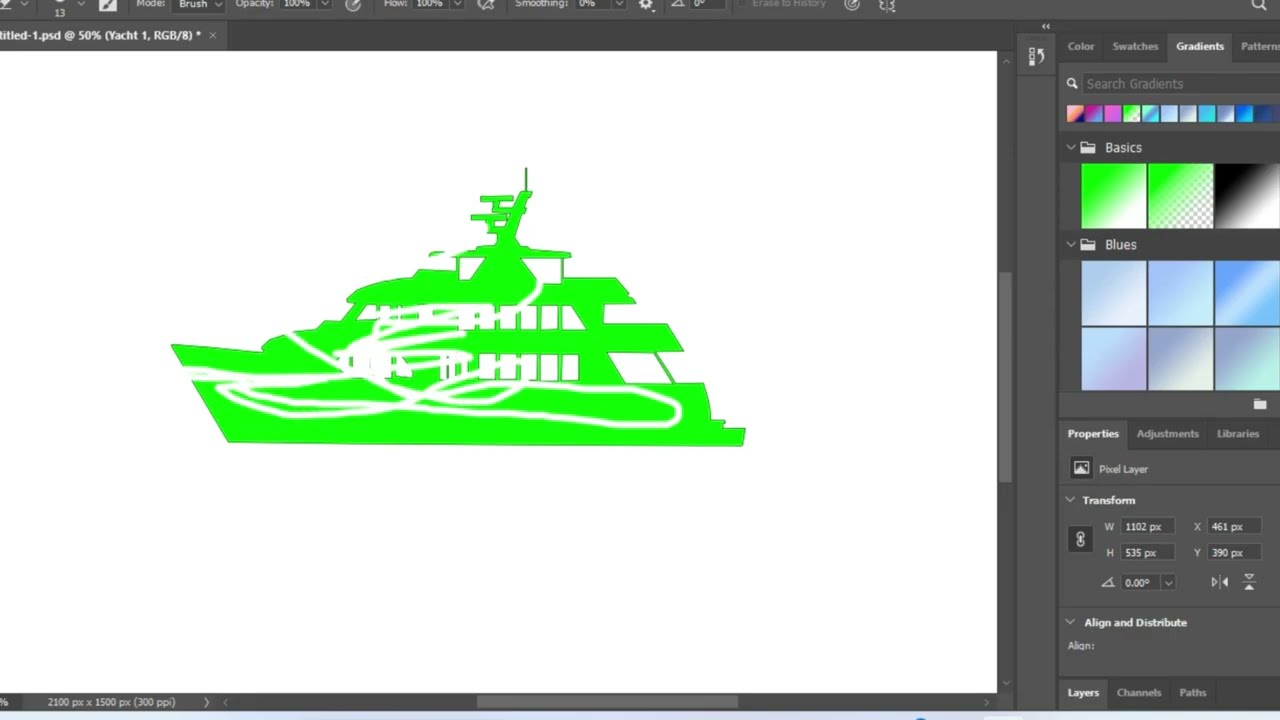Click the rotation angle icon in Transform
The width and height of the screenshot is (1280, 720).
(1108, 582)
